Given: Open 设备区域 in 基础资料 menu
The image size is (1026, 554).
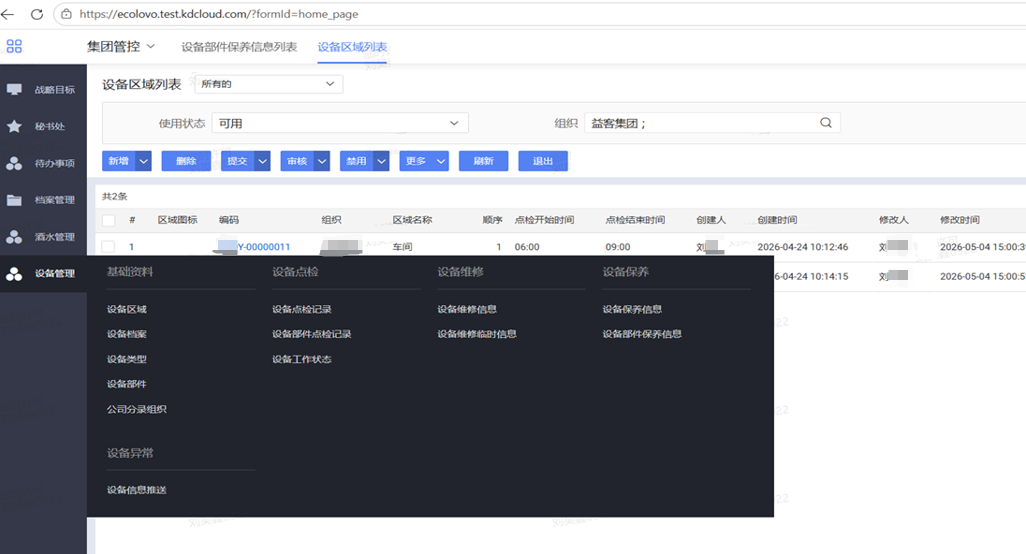Looking at the screenshot, I should click(127, 309).
